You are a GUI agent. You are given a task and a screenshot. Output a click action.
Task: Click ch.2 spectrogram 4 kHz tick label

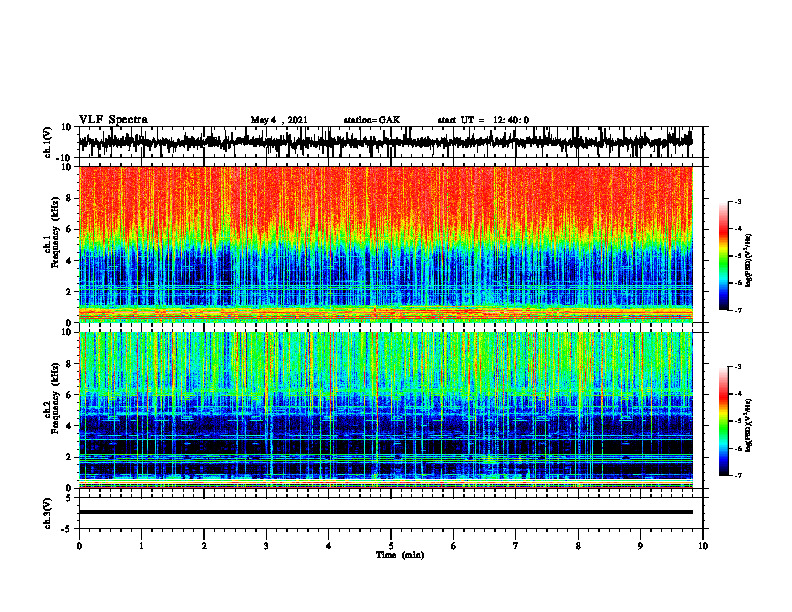coord(69,426)
